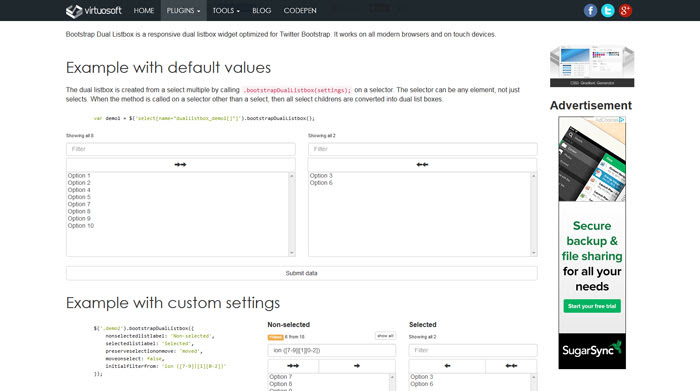Go to HOME menu item
Screen dimensions: 700x391
[x=144, y=11]
